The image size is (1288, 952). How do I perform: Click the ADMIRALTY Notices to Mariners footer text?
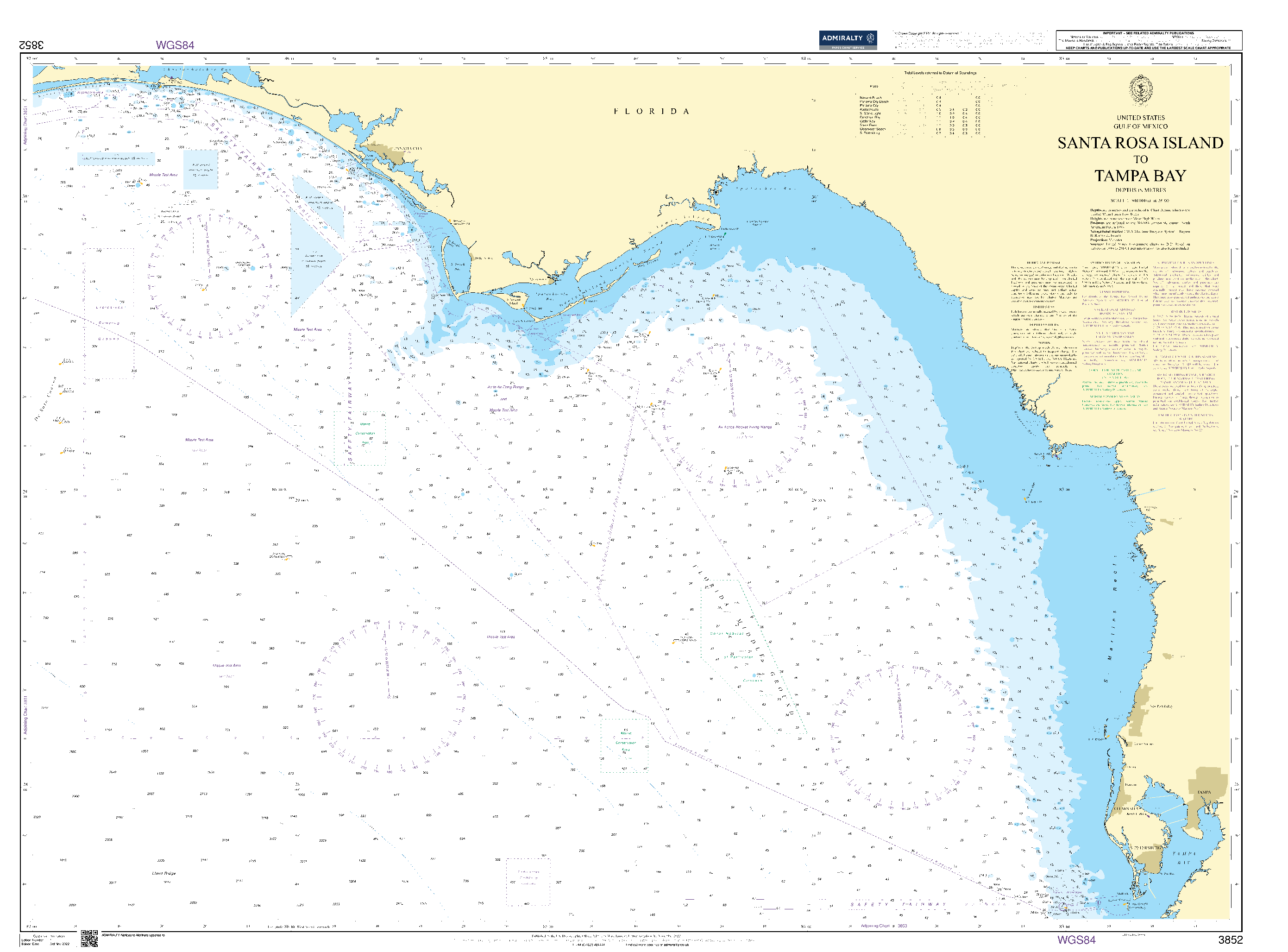133,935
